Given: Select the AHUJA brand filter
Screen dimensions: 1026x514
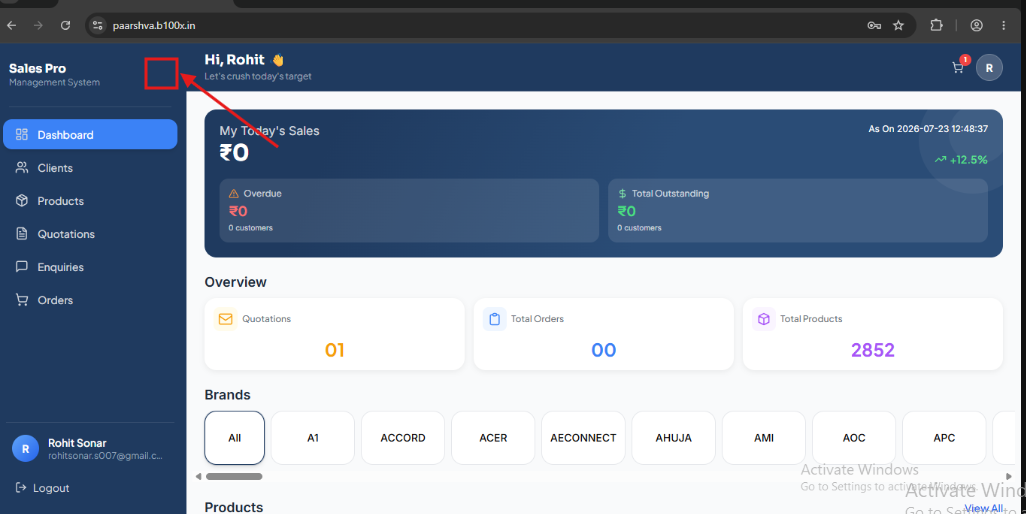Looking at the screenshot, I should 673,438.
